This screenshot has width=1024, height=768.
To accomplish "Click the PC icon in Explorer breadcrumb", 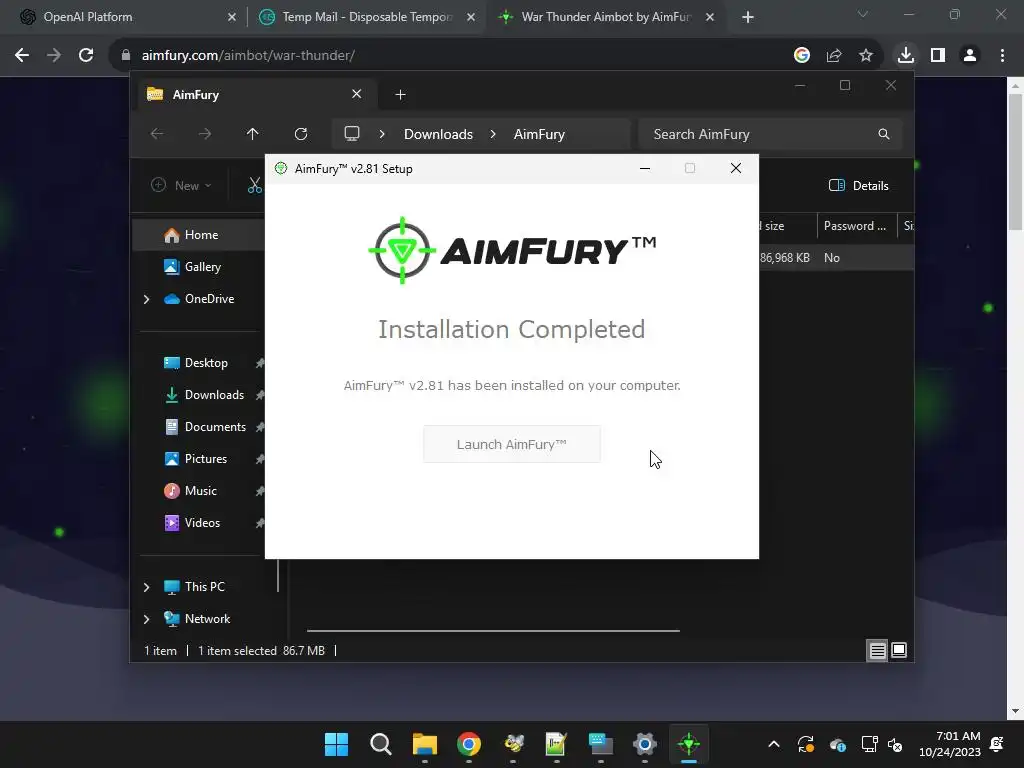I will coord(352,134).
